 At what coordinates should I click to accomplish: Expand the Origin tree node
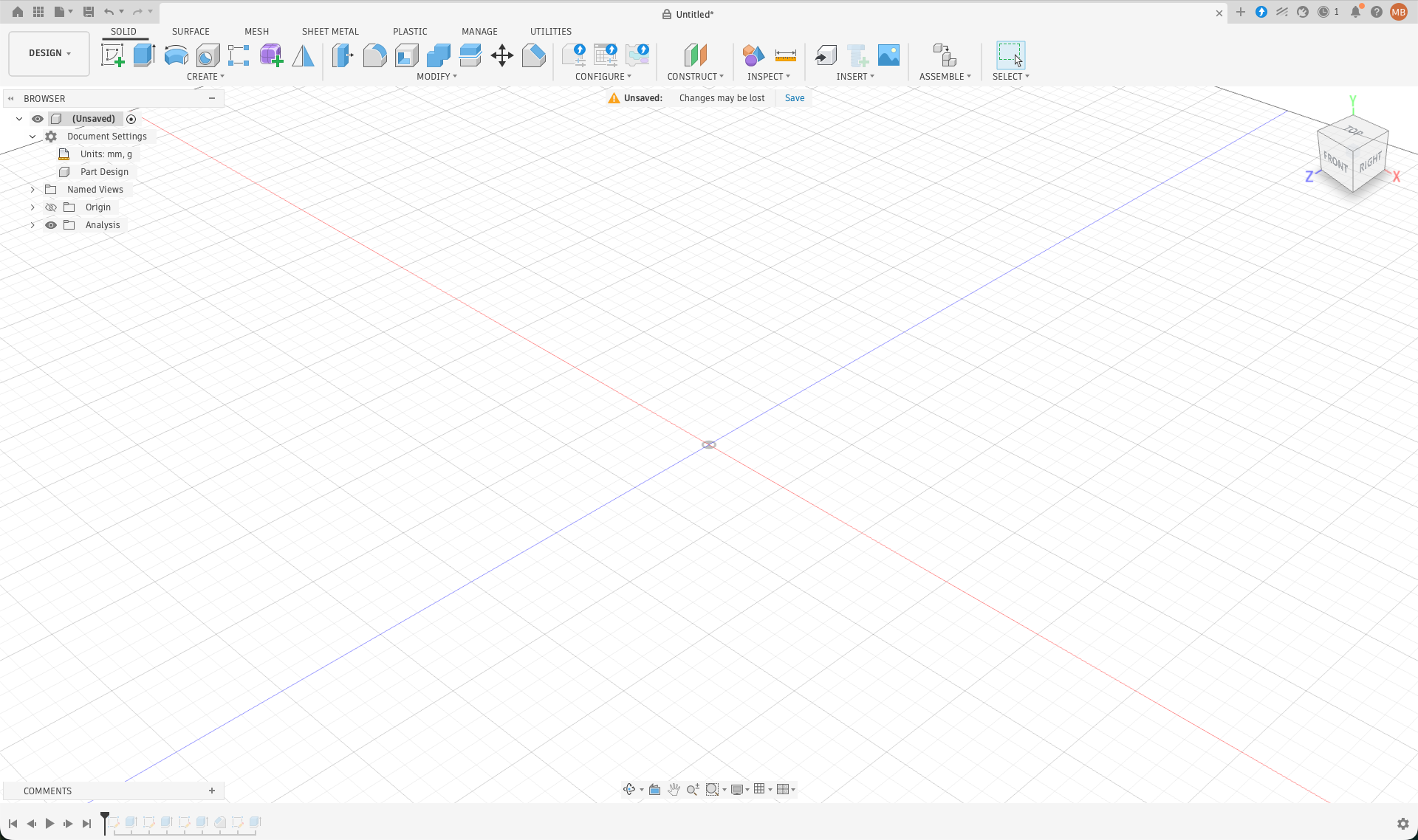32,207
